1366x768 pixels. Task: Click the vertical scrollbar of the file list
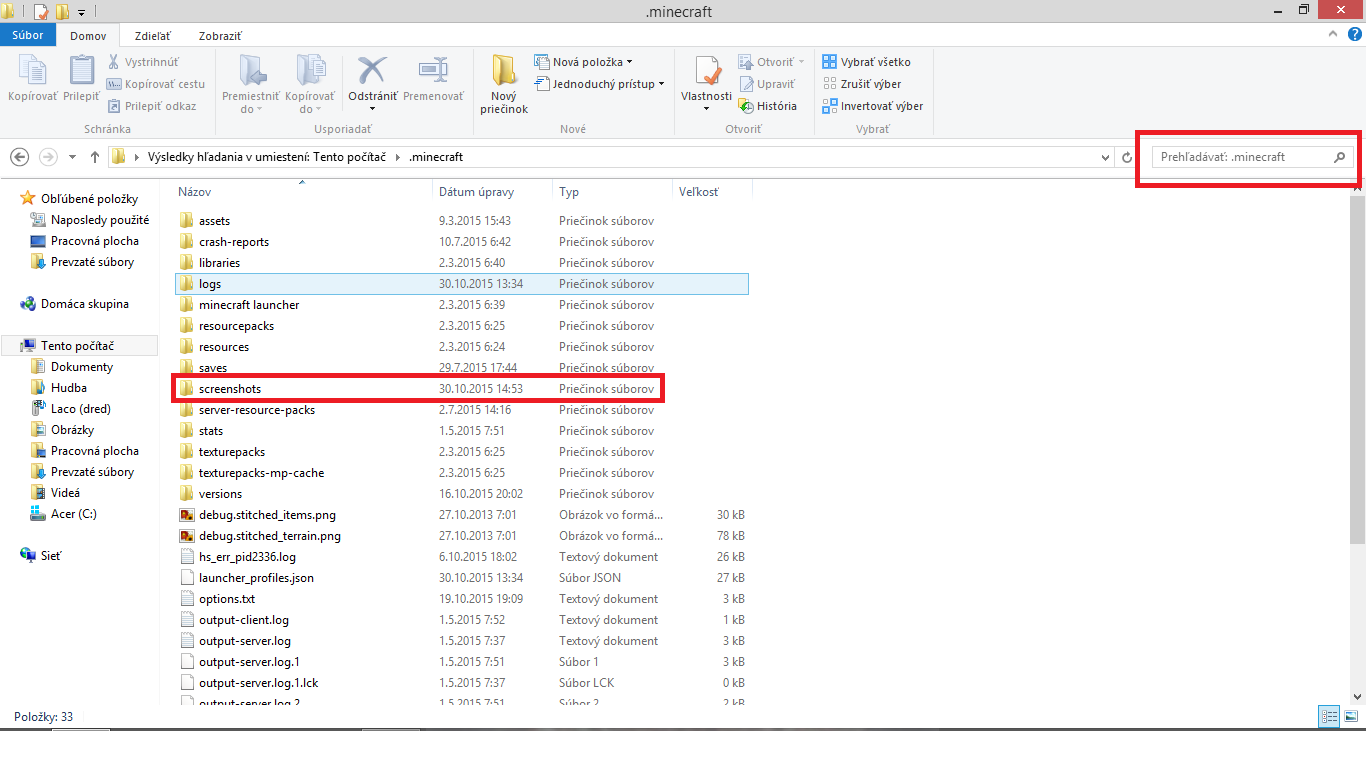tap(1358, 370)
